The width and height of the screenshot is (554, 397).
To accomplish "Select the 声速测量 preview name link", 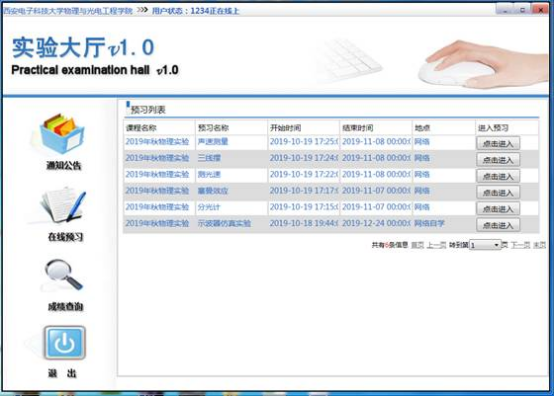I will coord(213,142).
